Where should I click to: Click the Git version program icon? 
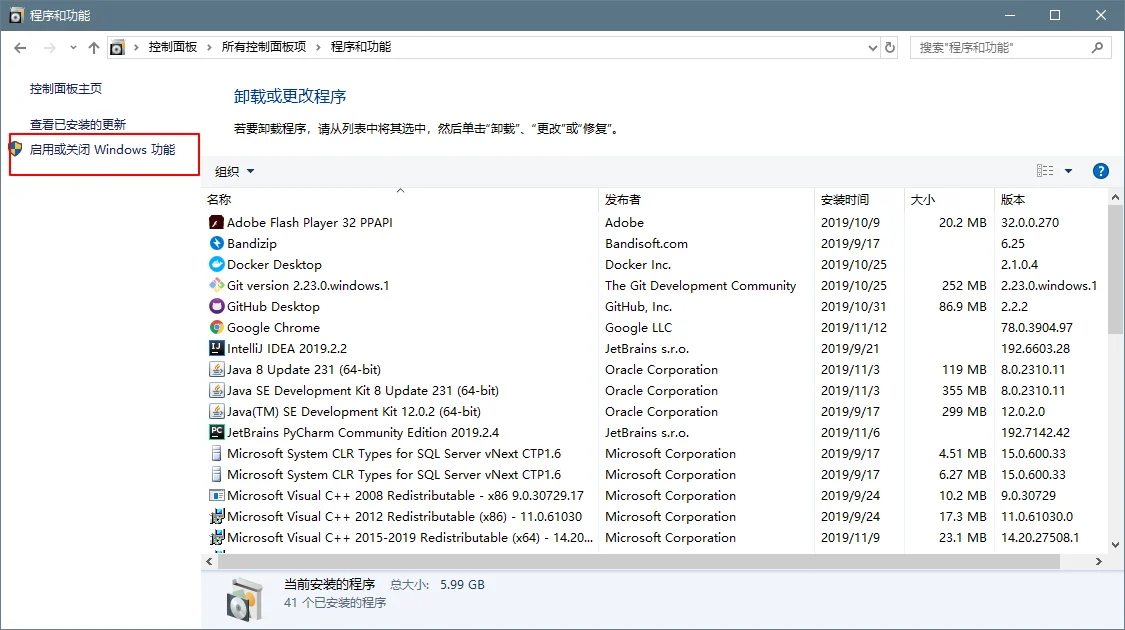pyautogui.click(x=216, y=285)
